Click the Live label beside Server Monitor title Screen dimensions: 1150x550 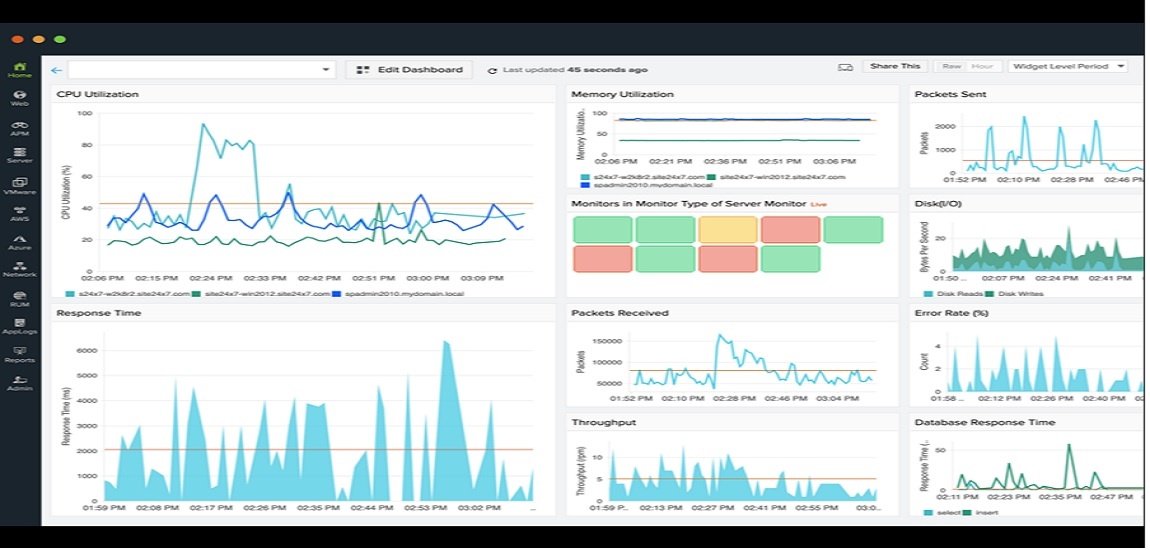click(x=818, y=204)
